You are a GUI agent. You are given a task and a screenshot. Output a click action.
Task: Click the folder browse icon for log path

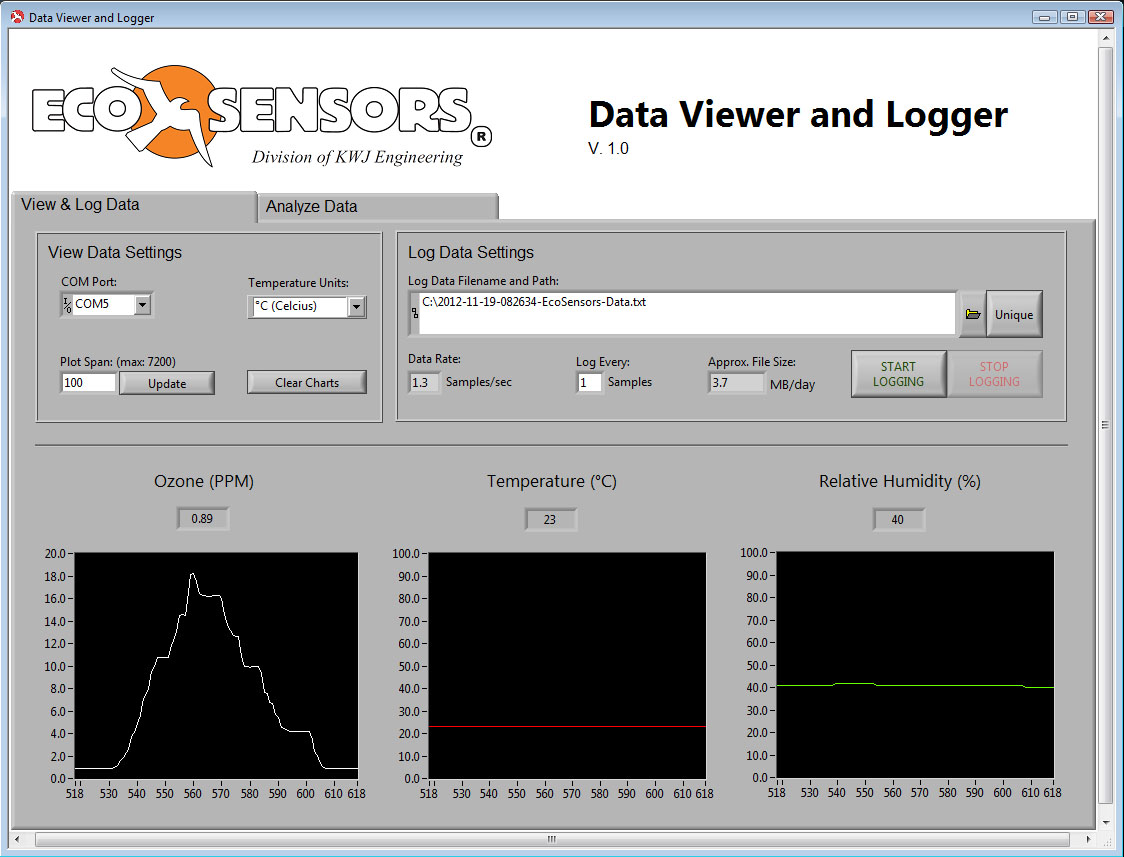coord(972,314)
